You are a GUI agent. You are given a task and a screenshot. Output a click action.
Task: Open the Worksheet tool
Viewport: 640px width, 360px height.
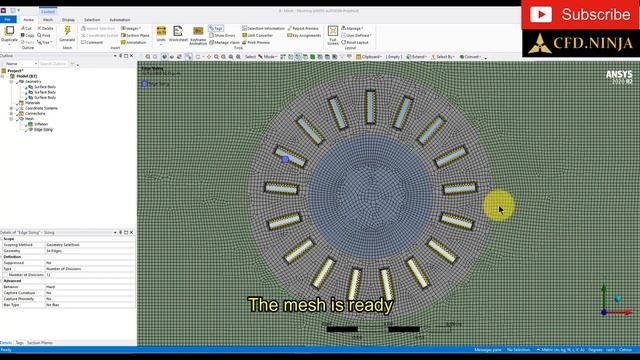tap(178, 34)
